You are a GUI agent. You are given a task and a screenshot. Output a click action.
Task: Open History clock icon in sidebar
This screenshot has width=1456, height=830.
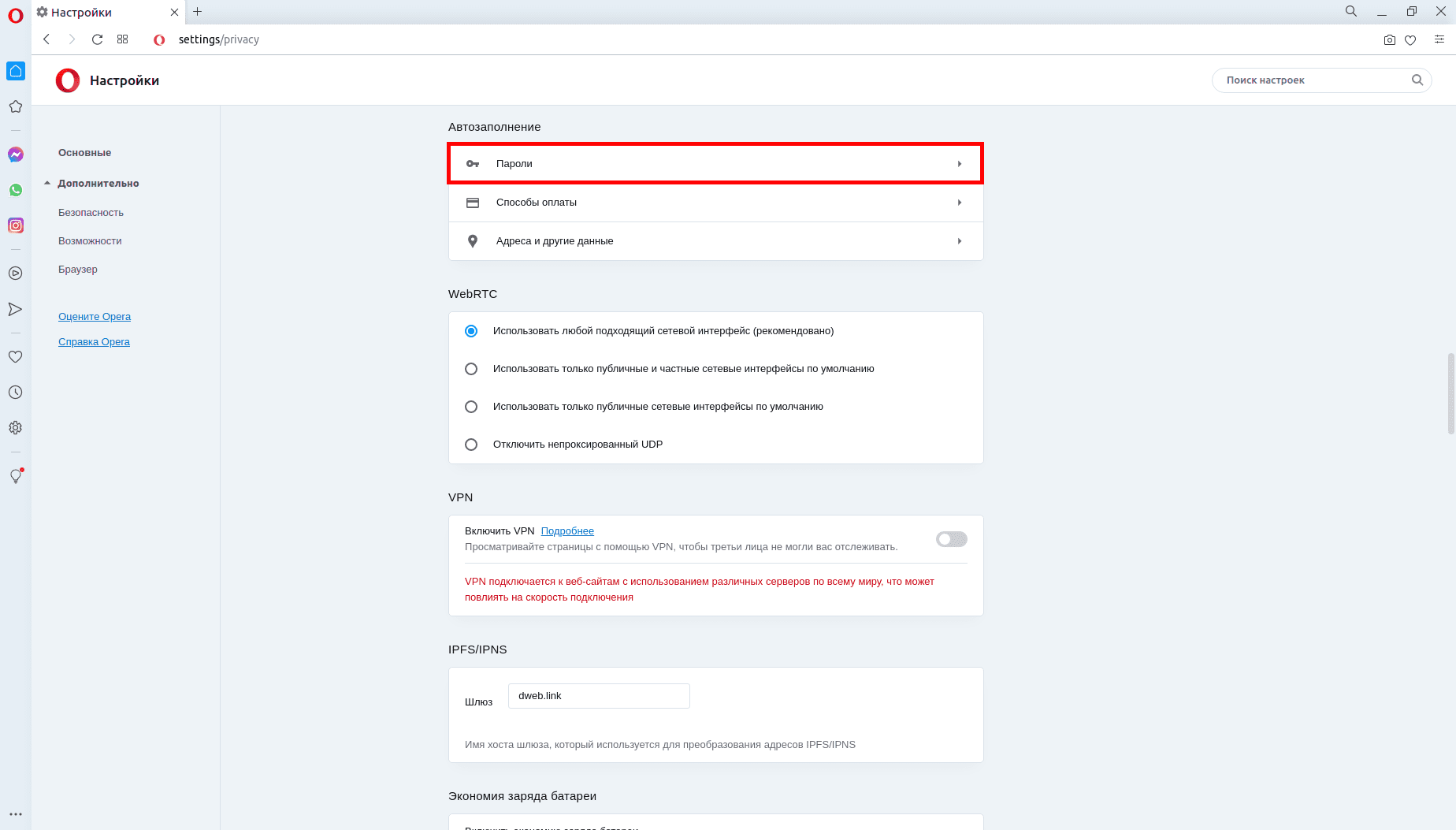click(x=15, y=393)
